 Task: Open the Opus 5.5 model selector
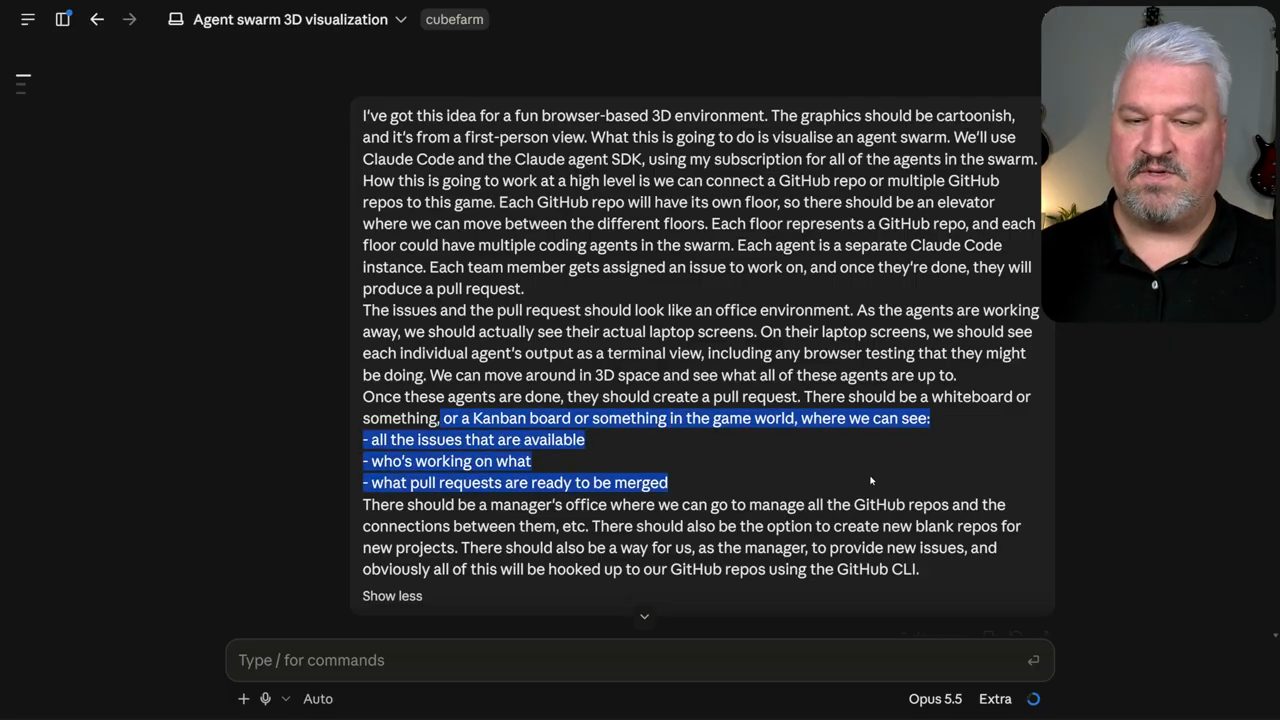tap(935, 699)
